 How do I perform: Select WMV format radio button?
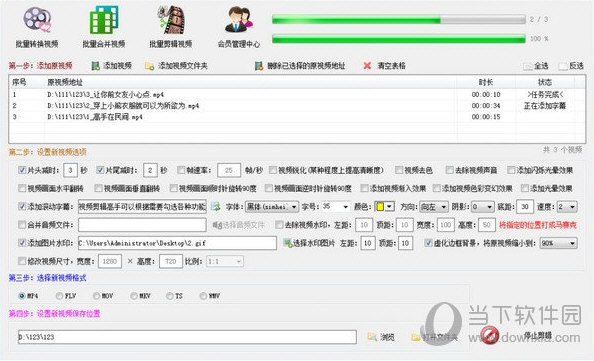click(203, 296)
